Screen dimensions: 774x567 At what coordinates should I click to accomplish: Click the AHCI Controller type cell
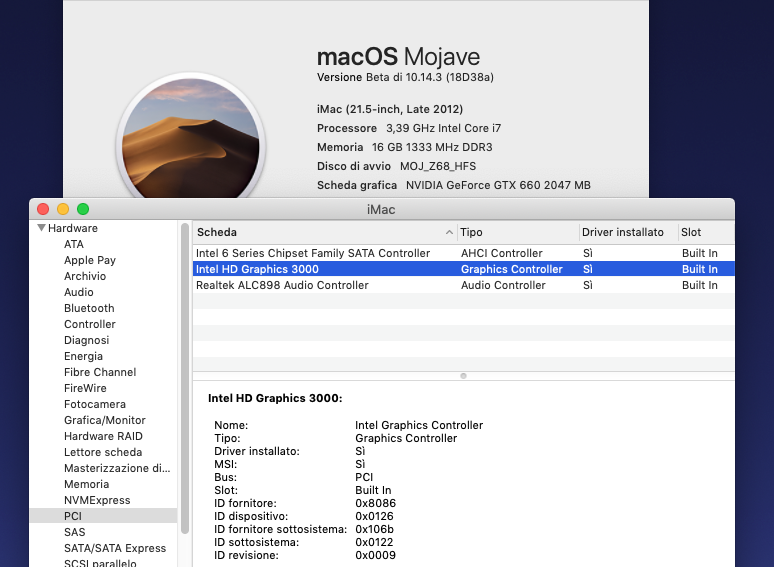(x=502, y=253)
